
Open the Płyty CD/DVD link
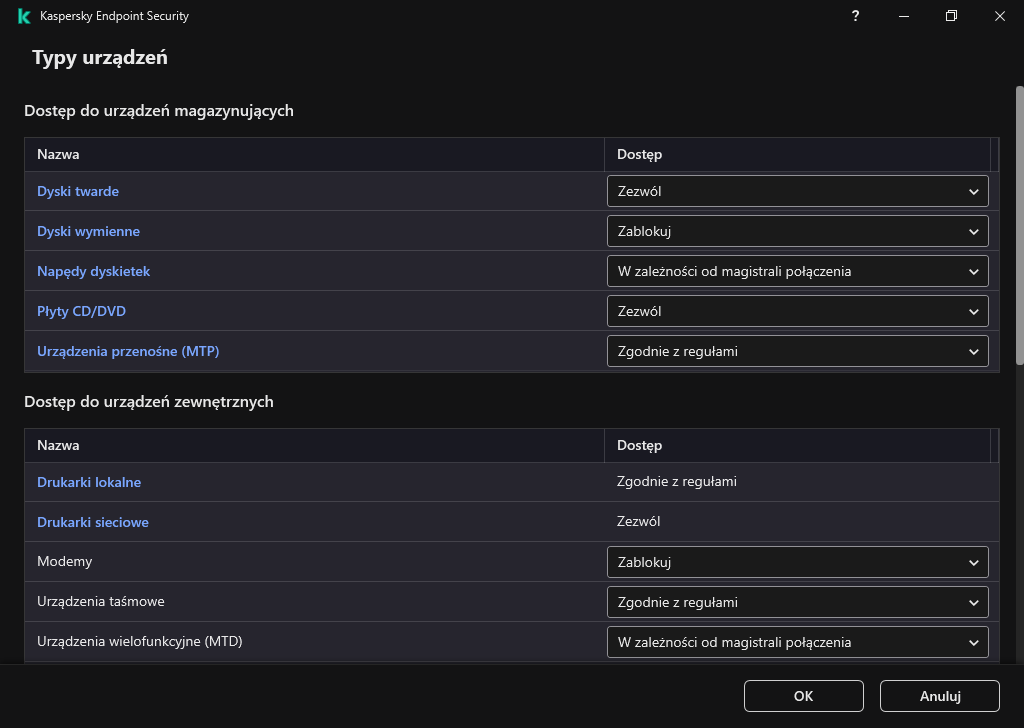81,311
